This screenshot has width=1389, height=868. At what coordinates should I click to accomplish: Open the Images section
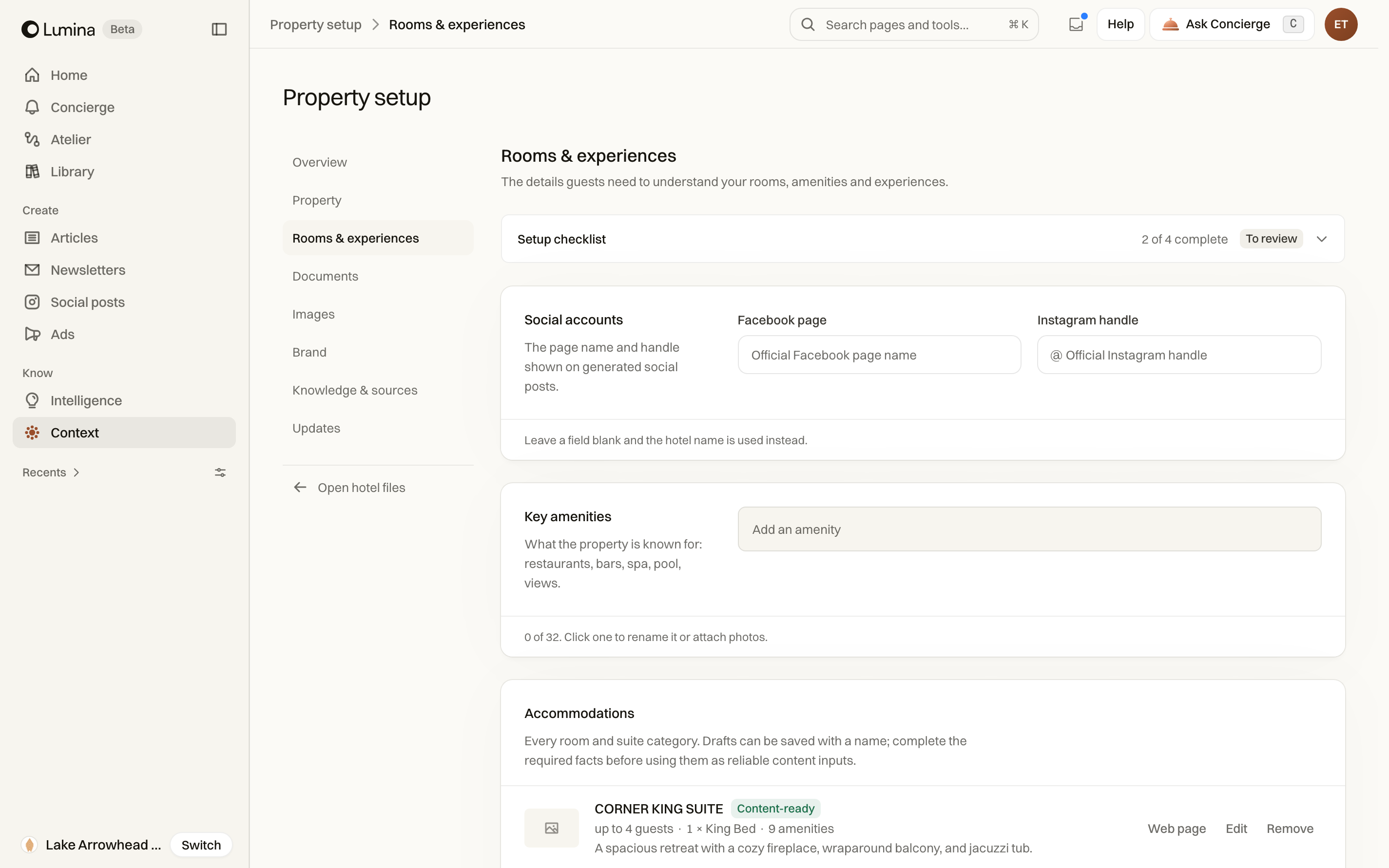click(378, 314)
